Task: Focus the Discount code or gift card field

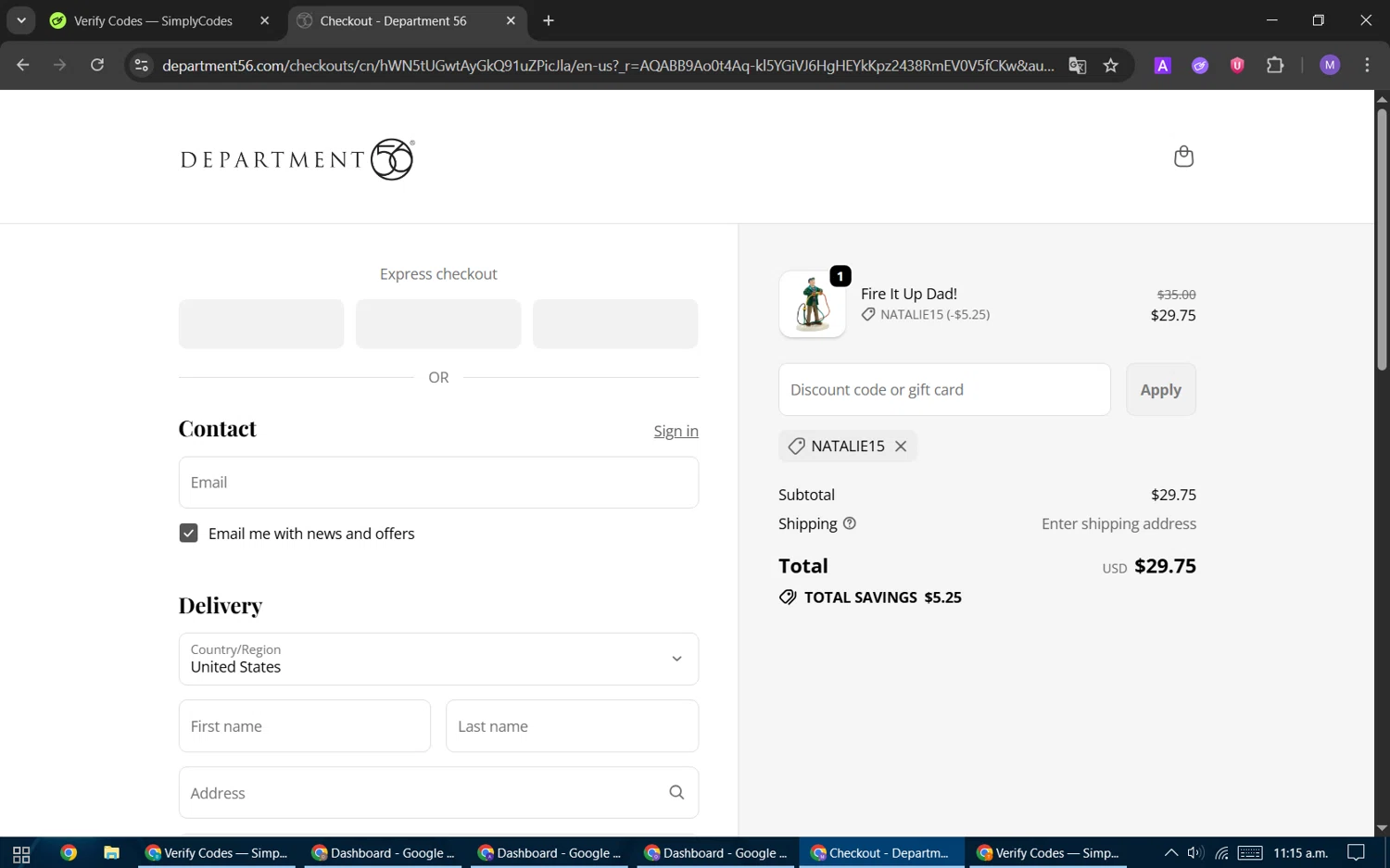Action: [x=944, y=390]
